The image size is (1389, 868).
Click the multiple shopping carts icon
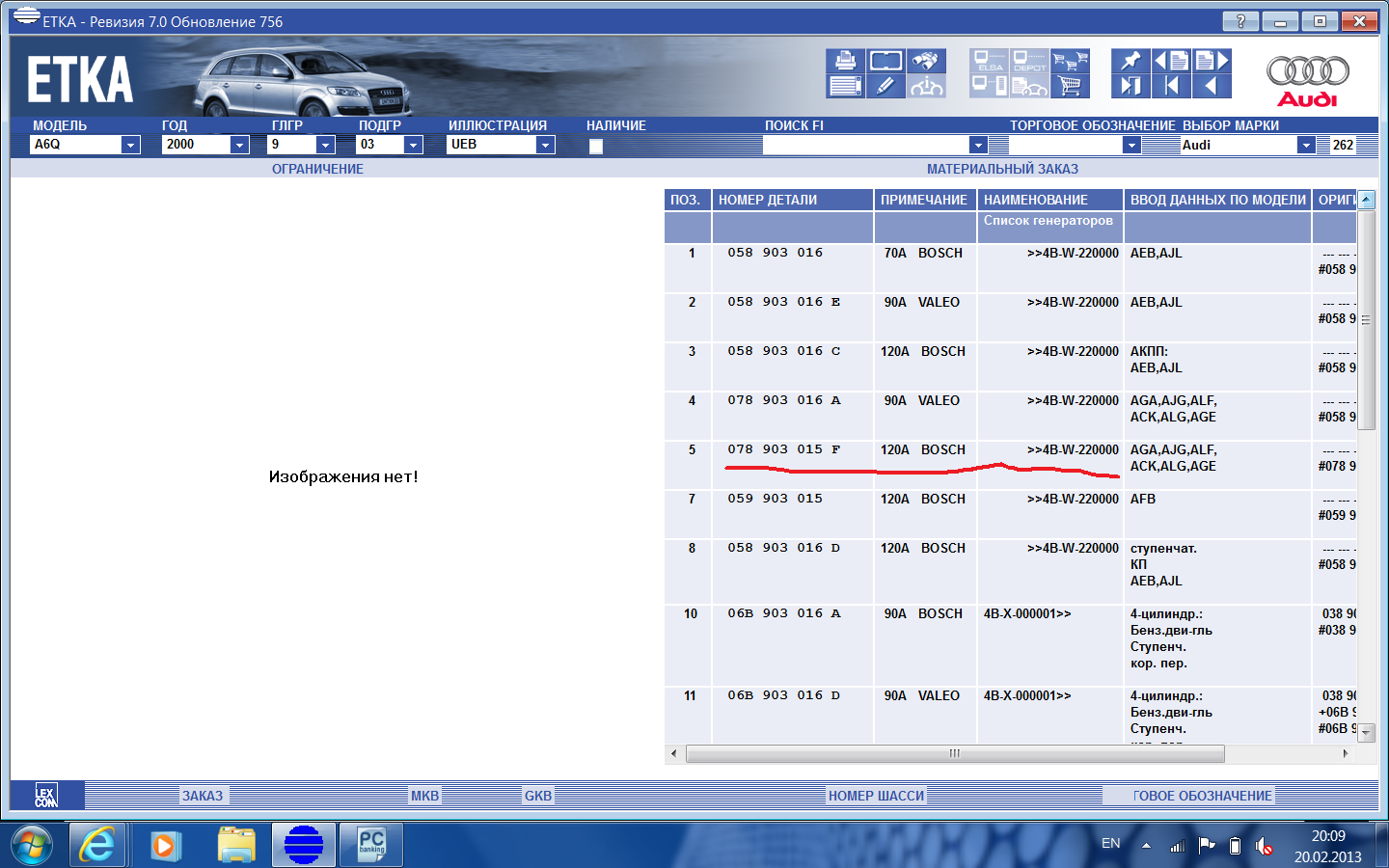coord(1070,61)
